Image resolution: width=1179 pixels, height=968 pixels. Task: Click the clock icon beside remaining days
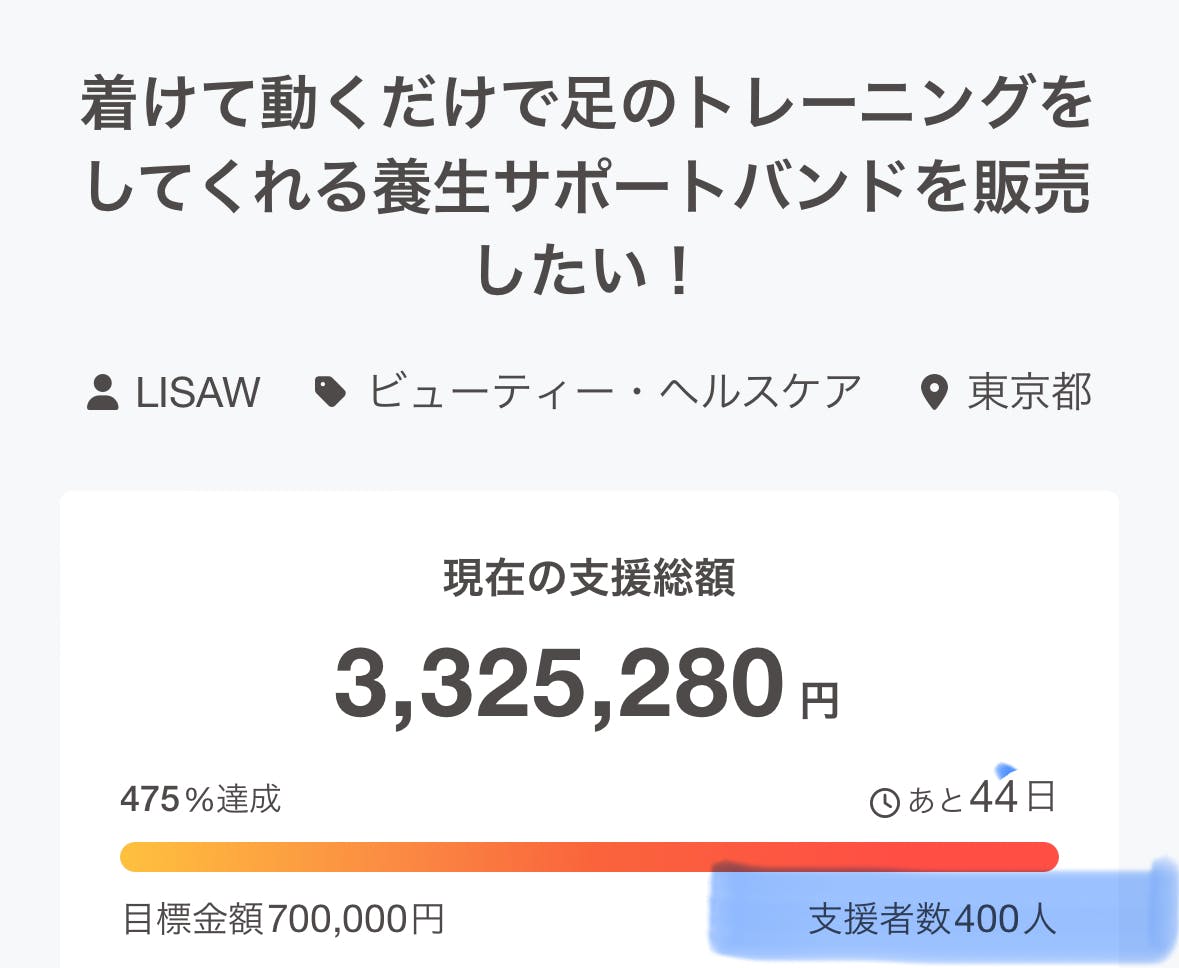(x=885, y=802)
